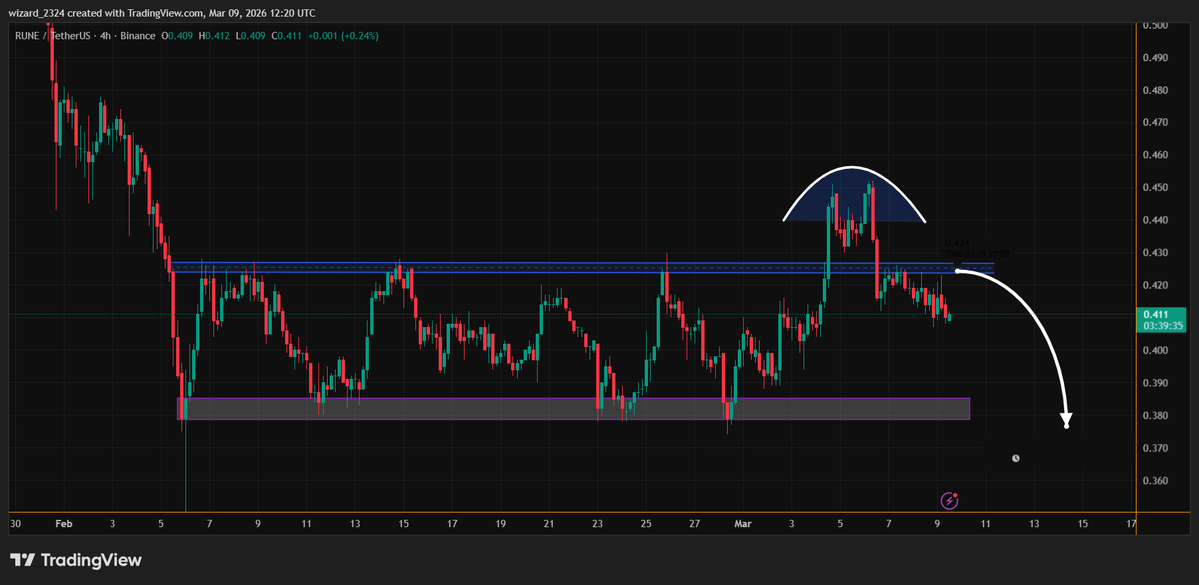Select the purple support zone rectangle
Screen dimensions: 1199x585
point(573,408)
